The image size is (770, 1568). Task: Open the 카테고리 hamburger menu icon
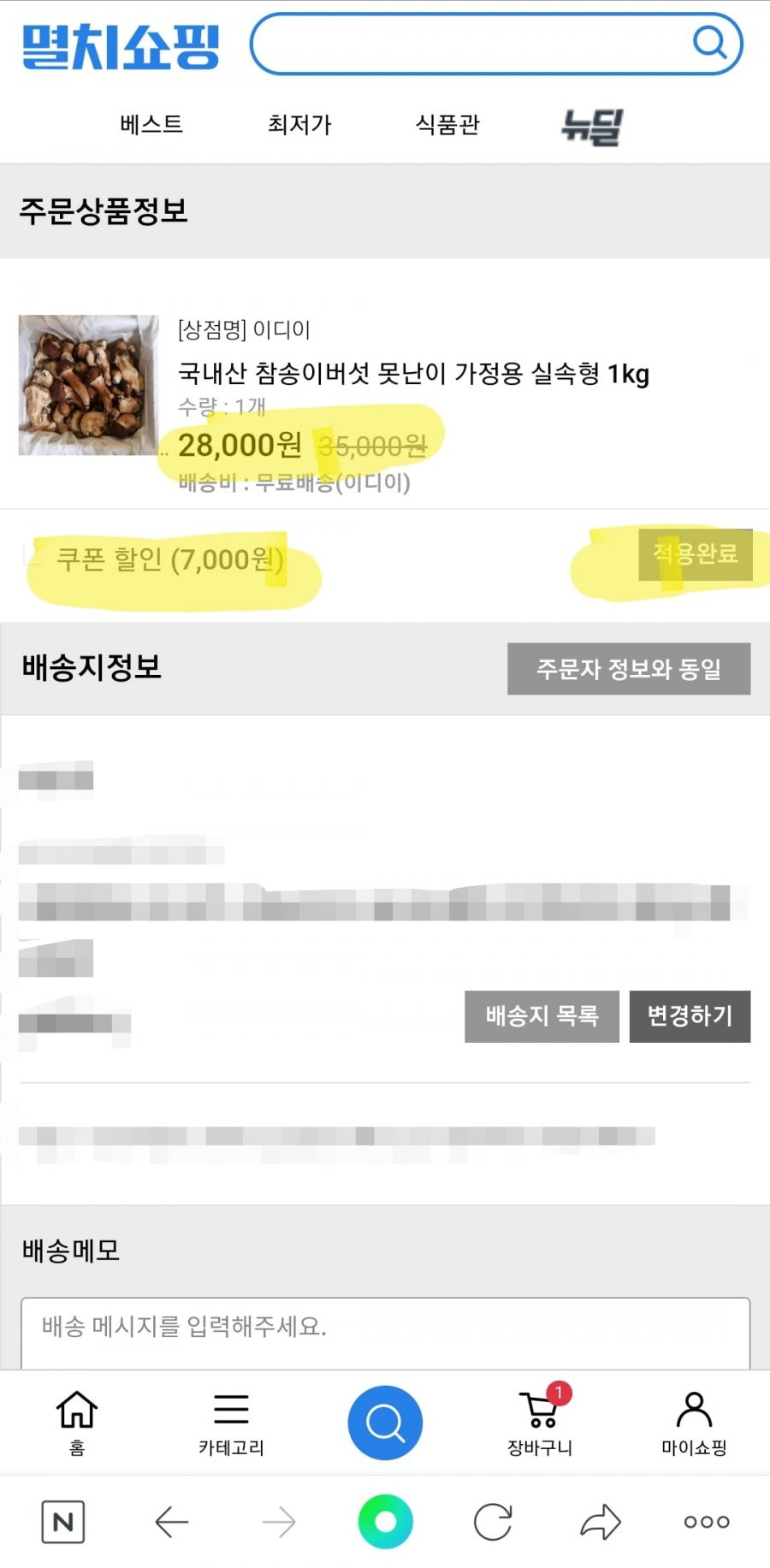pyautogui.click(x=231, y=1409)
